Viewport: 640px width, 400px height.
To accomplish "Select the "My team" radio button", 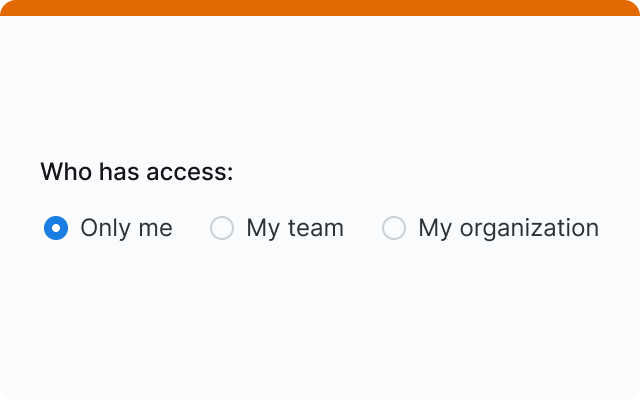I will tap(222, 228).
